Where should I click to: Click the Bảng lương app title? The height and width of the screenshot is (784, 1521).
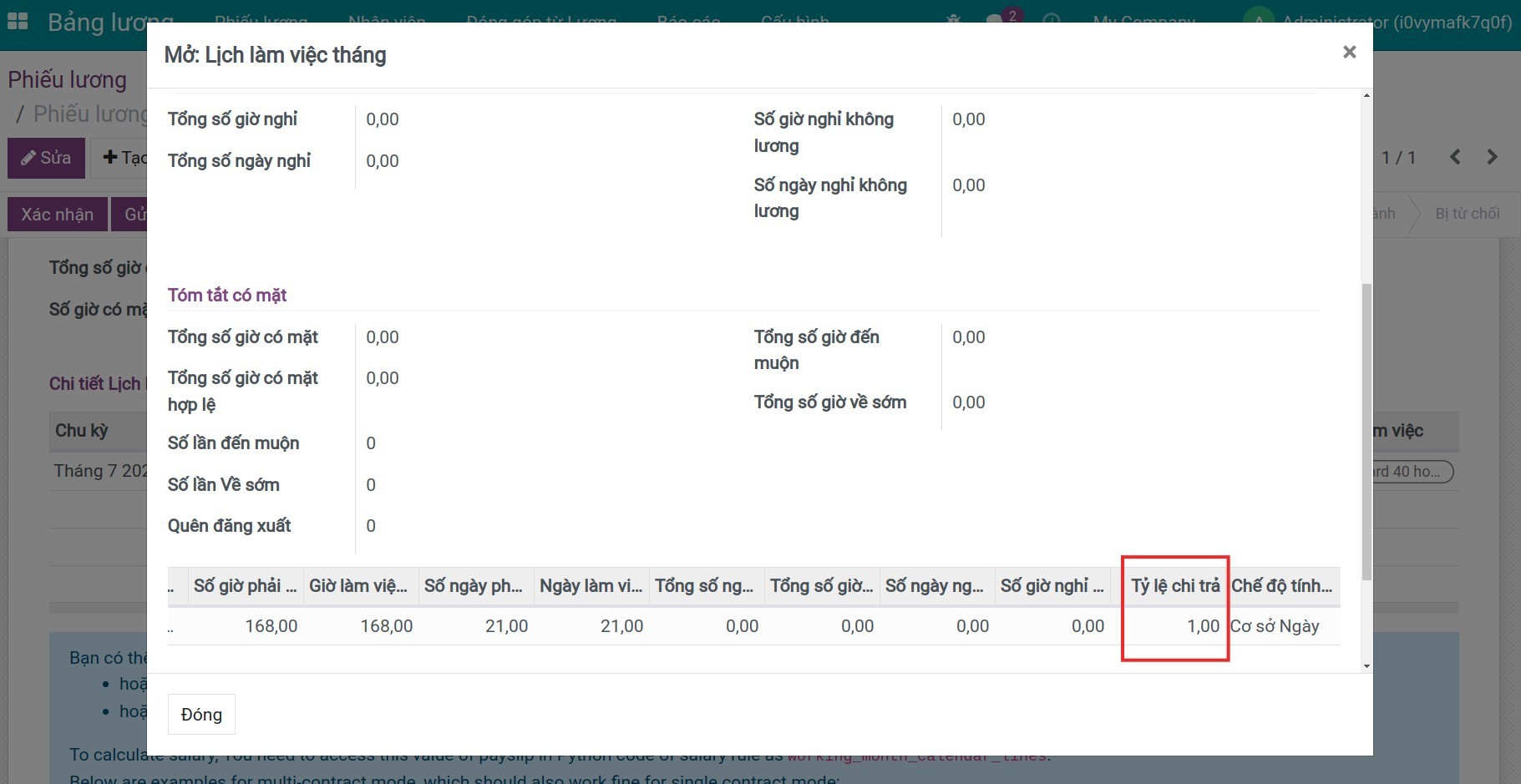click(x=110, y=22)
